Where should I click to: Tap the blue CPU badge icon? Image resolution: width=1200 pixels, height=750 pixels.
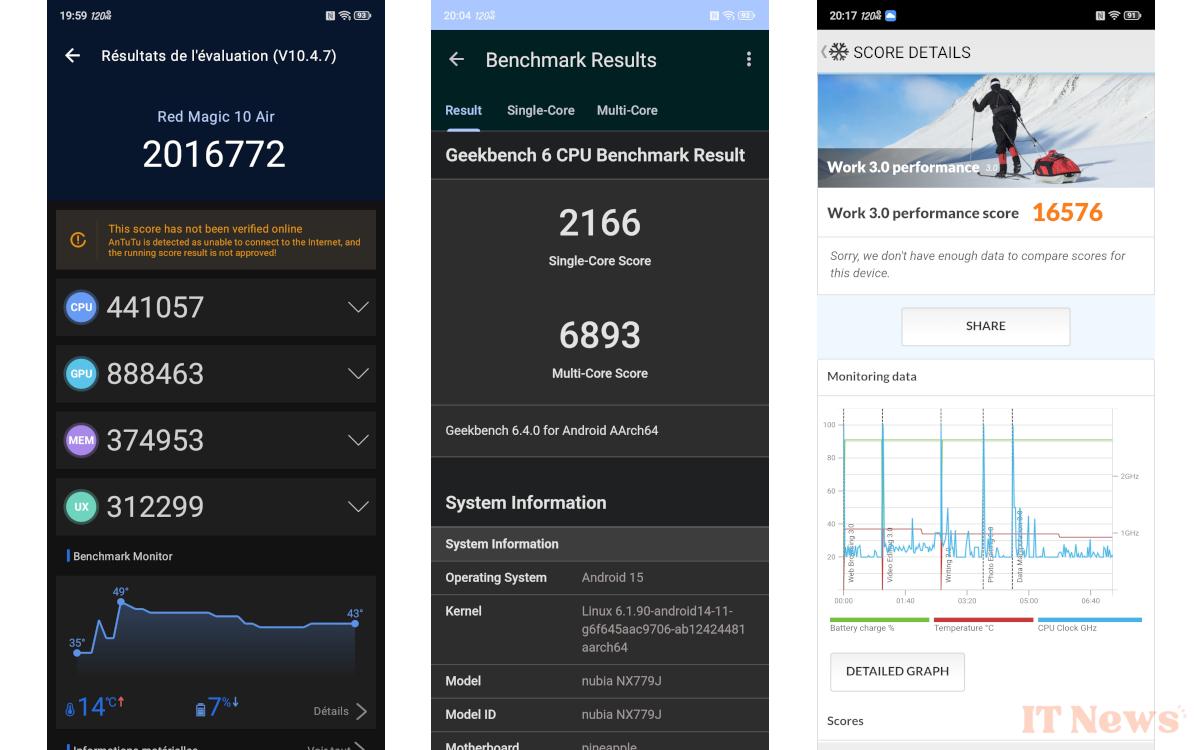pyautogui.click(x=81, y=307)
